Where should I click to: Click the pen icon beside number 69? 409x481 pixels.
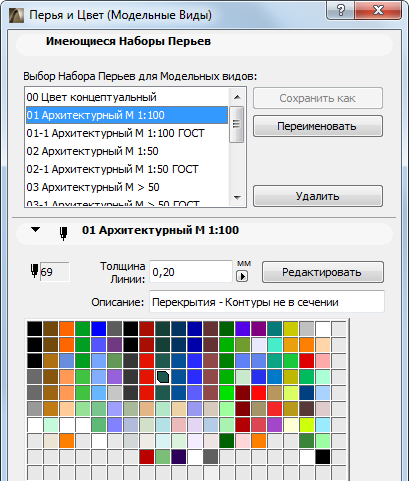(34, 271)
